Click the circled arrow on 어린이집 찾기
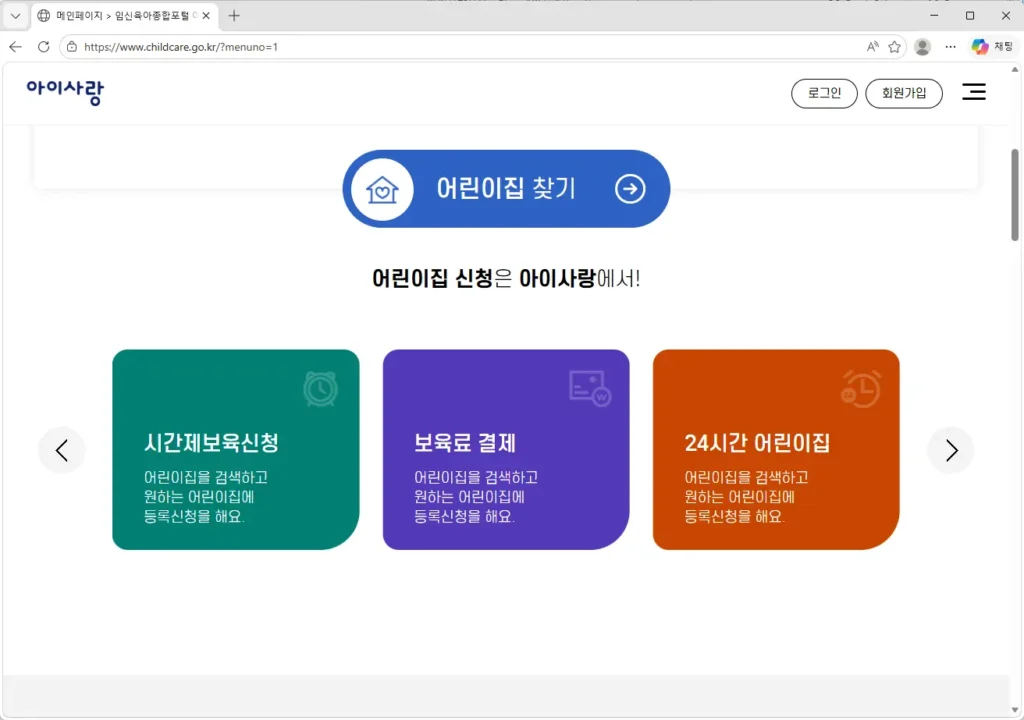Screen dimensions: 1024x720 click(x=630, y=189)
